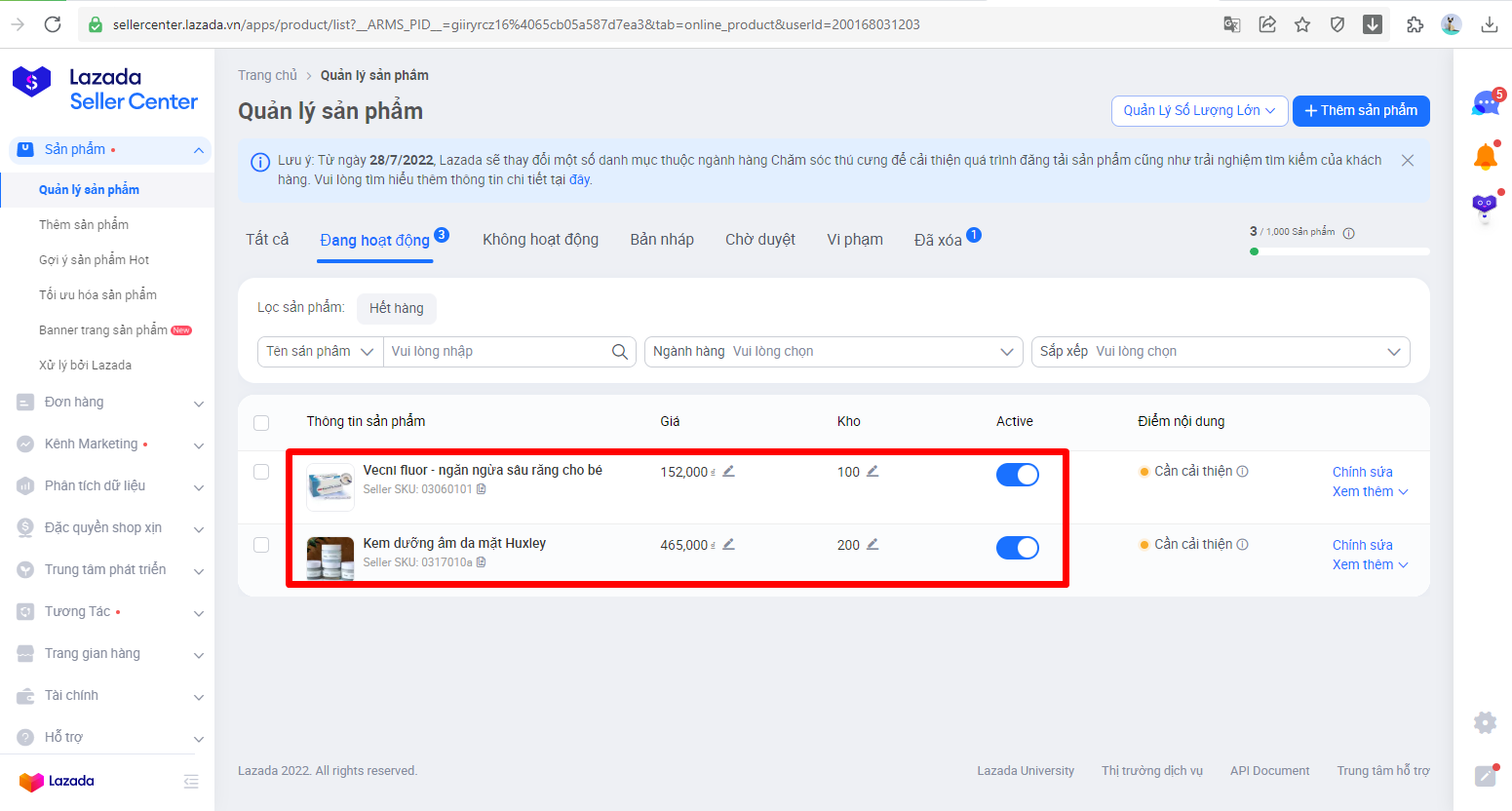The width and height of the screenshot is (1512, 811).
Task: Click the Thêm sản phẩm button
Action: click(1360, 111)
